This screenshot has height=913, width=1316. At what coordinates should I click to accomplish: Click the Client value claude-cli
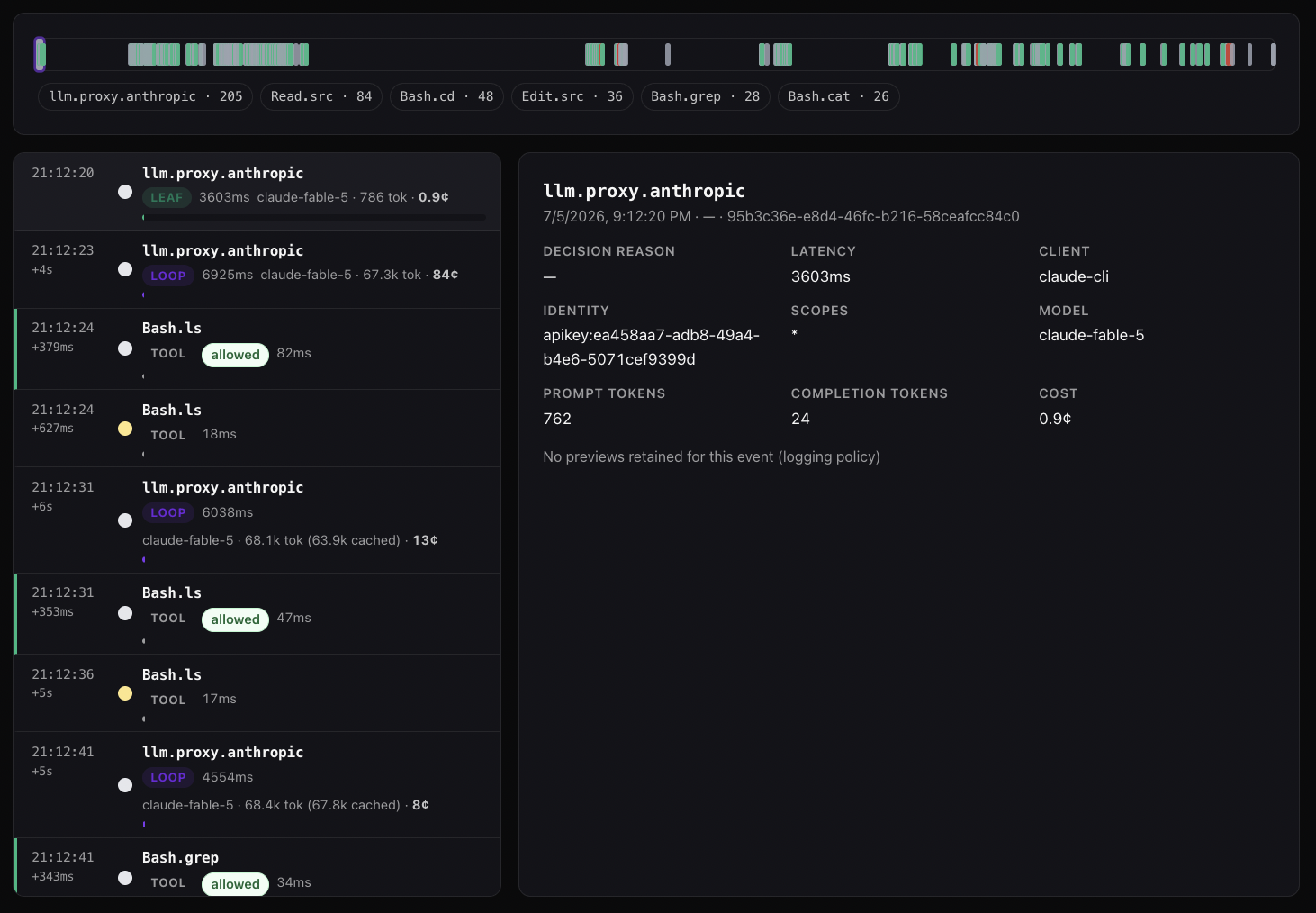pyautogui.click(x=1074, y=276)
